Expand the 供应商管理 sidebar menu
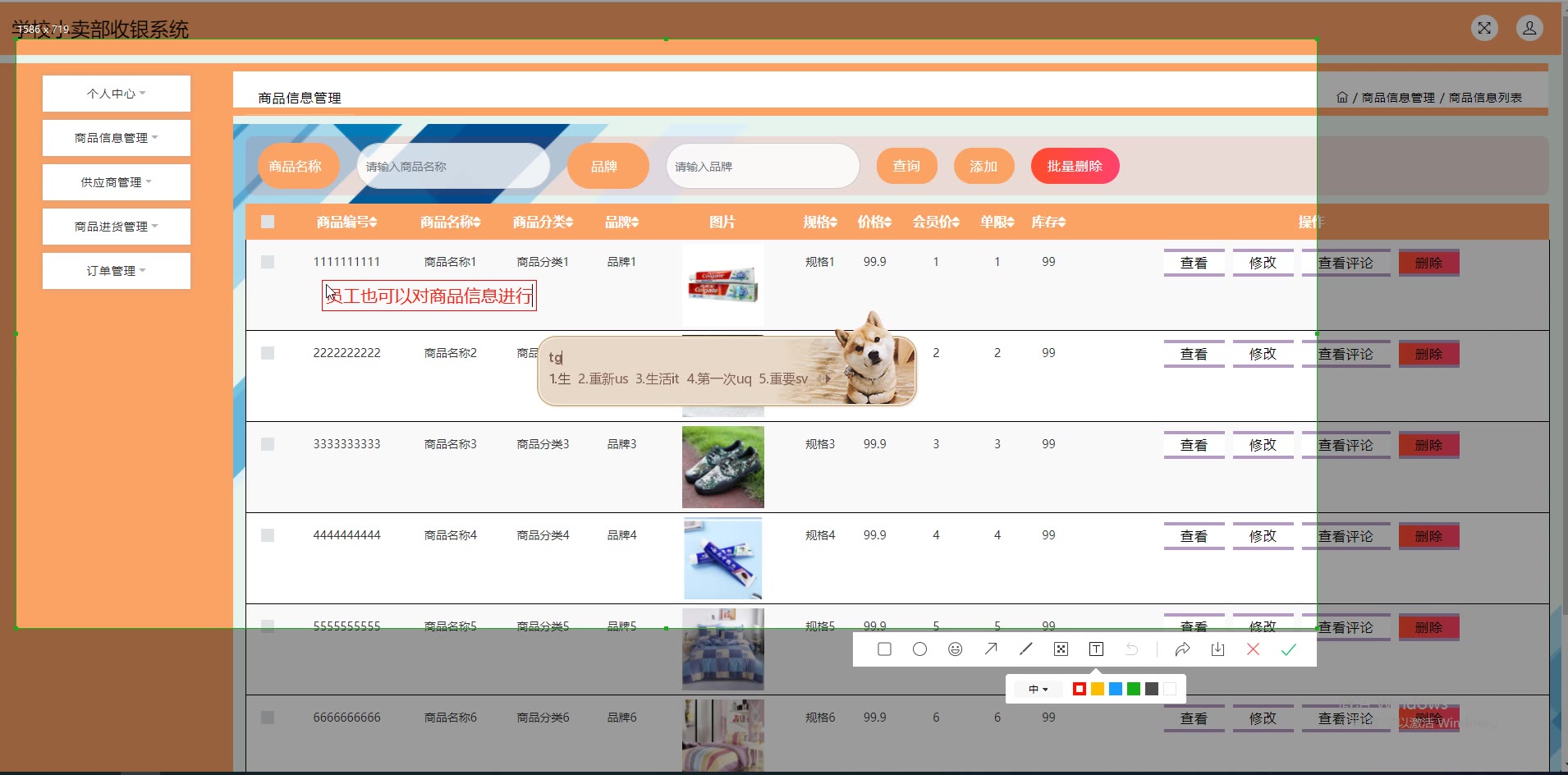Screen dimensions: 1568x775 pos(117,182)
